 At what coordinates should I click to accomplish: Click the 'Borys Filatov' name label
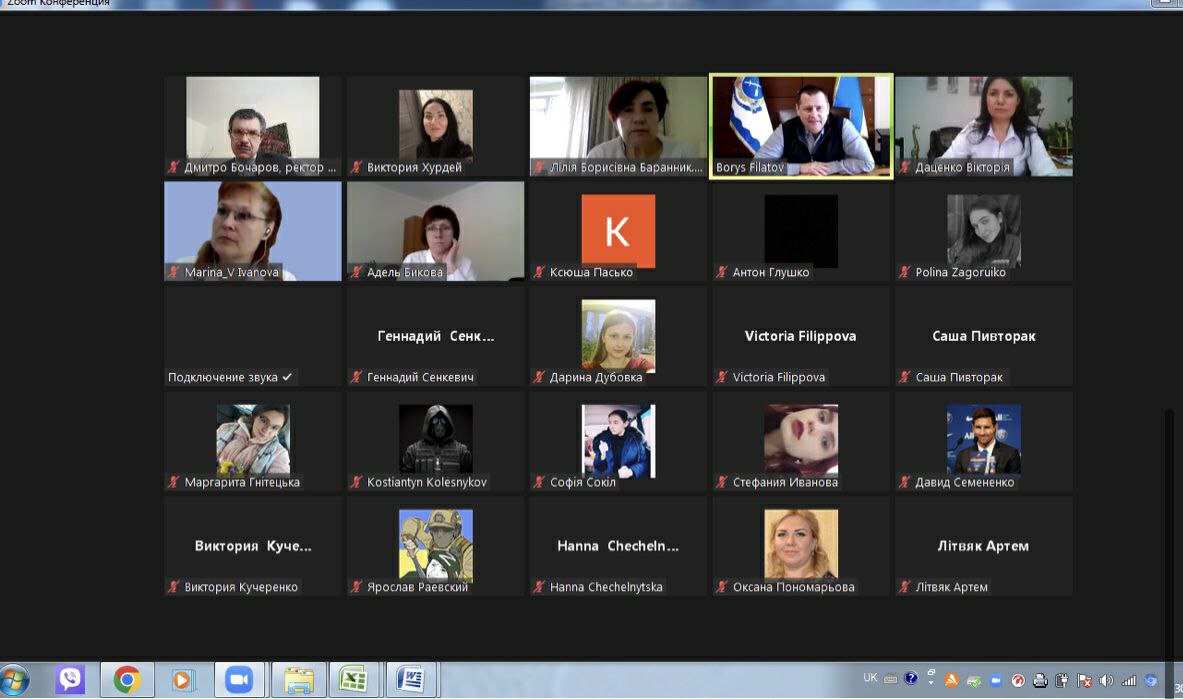click(x=750, y=168)
